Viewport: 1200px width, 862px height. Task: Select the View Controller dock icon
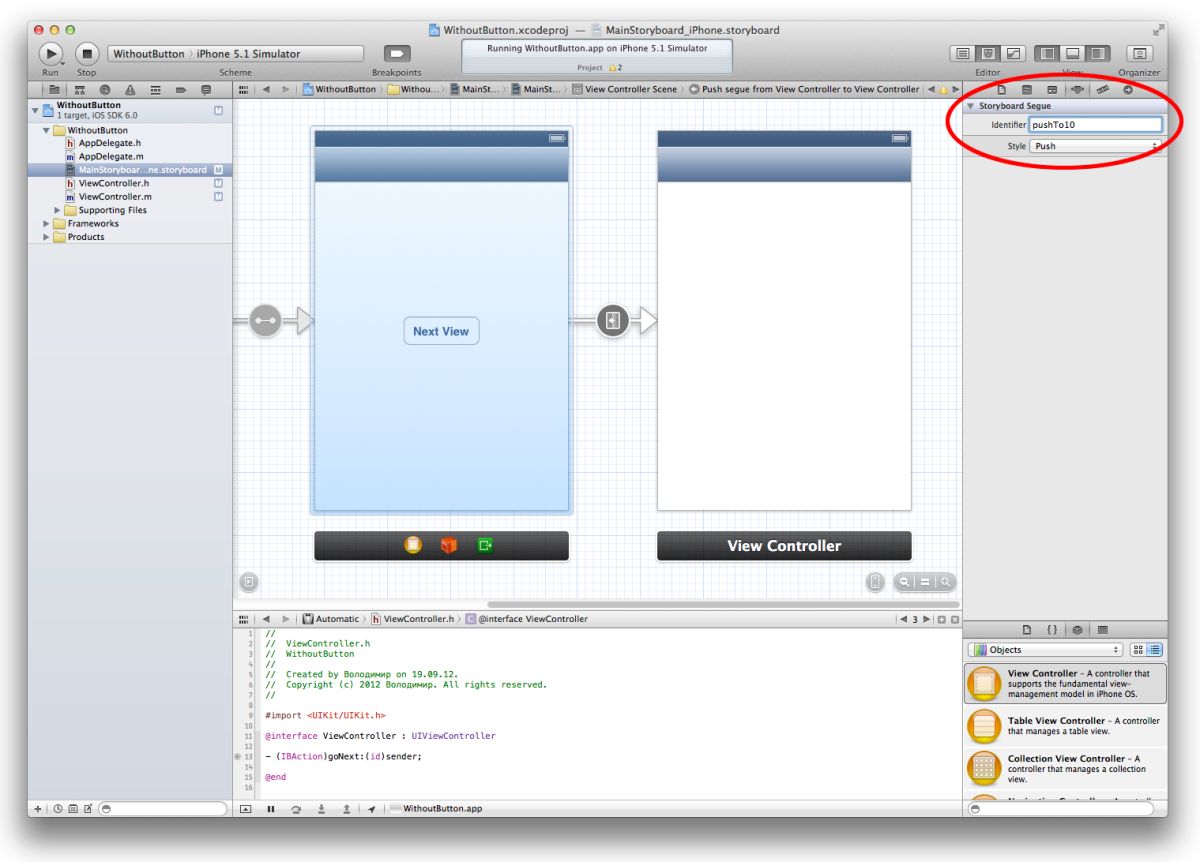coord(413,545)
